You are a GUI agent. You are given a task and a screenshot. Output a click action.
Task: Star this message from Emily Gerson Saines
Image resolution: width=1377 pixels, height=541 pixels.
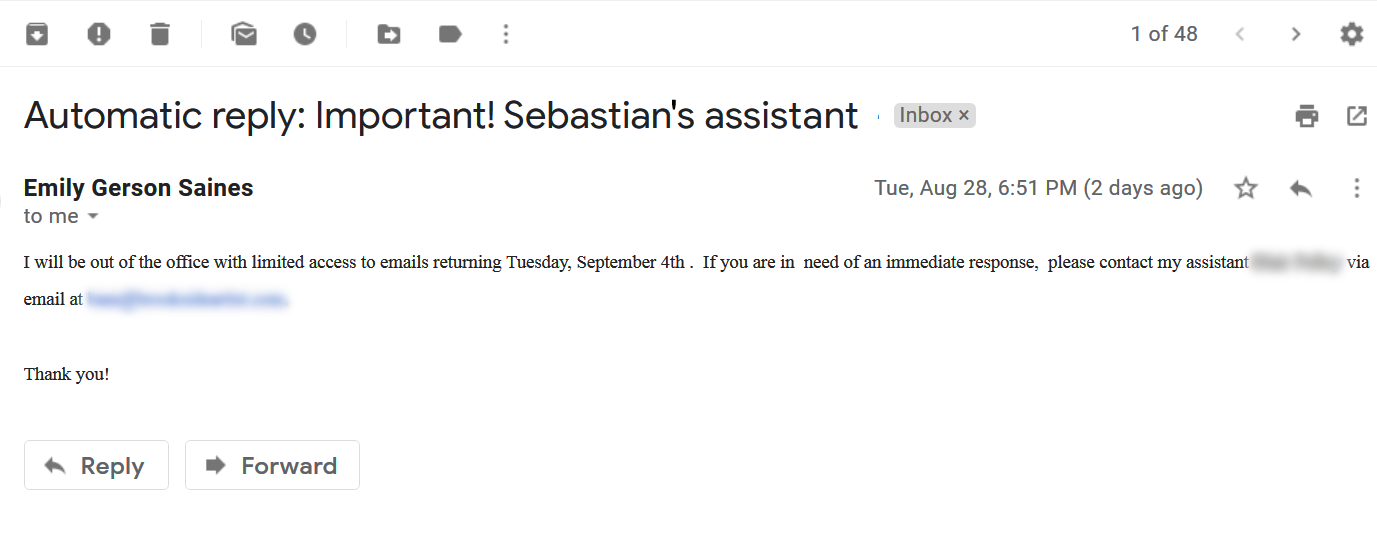coord(1246,188)
